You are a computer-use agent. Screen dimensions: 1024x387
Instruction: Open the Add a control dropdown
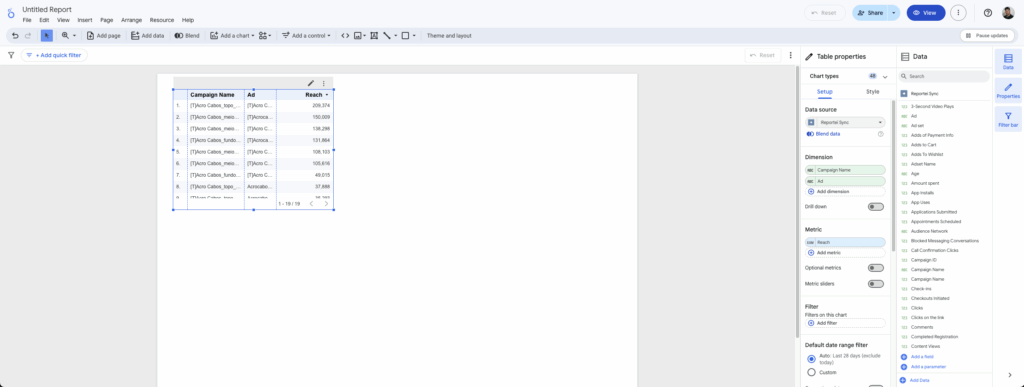pyautogui.click(x=306, y=36)
